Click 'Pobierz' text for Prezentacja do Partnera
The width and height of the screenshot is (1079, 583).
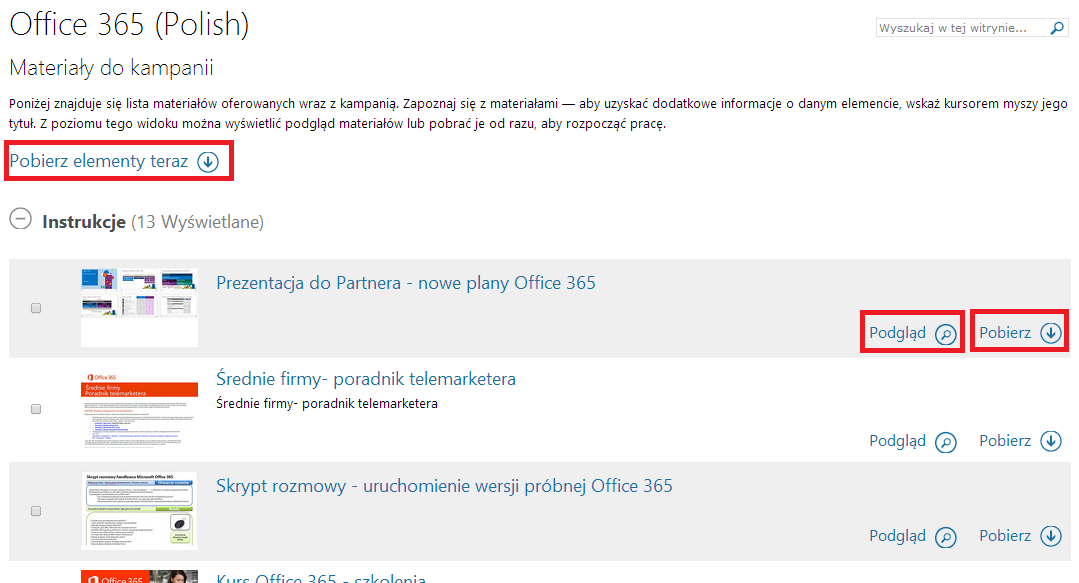[x=1005, y=333]
